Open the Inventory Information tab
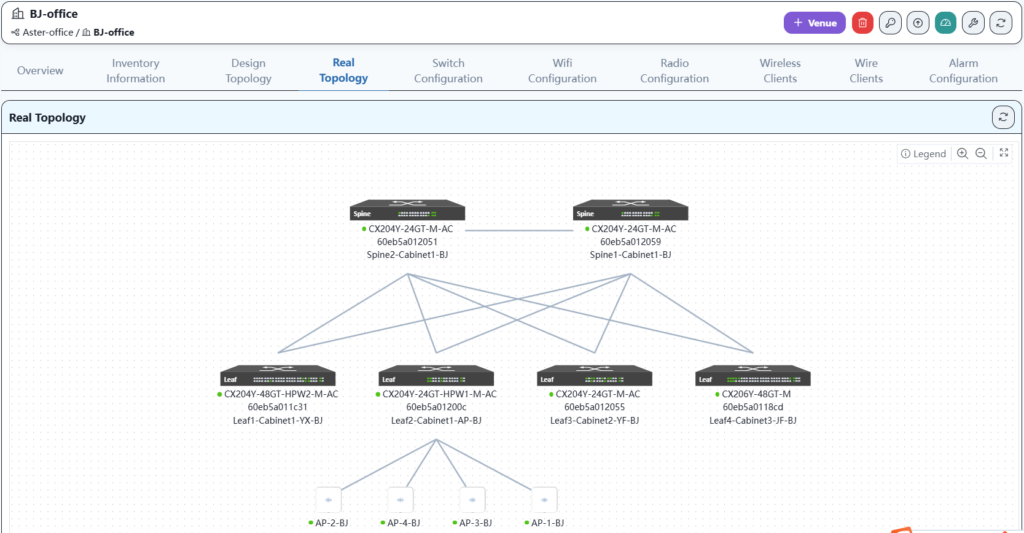 pyautogui.click(x=136, y=71)
